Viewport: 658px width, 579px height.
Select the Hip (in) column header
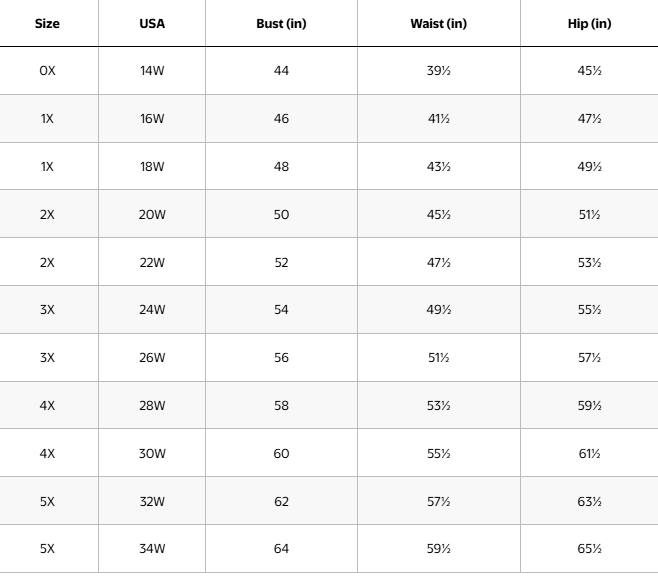click(x=588, y=23)
